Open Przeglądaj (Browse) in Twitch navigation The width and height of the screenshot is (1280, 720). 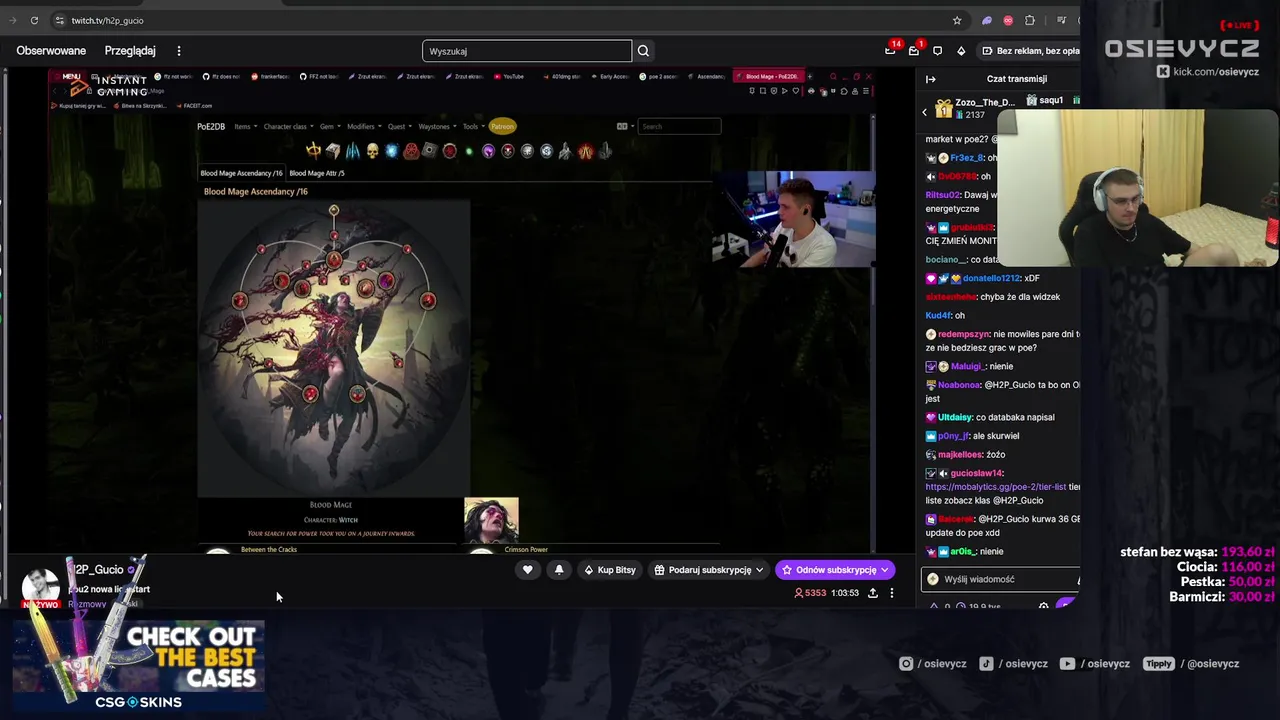(130, 51)
